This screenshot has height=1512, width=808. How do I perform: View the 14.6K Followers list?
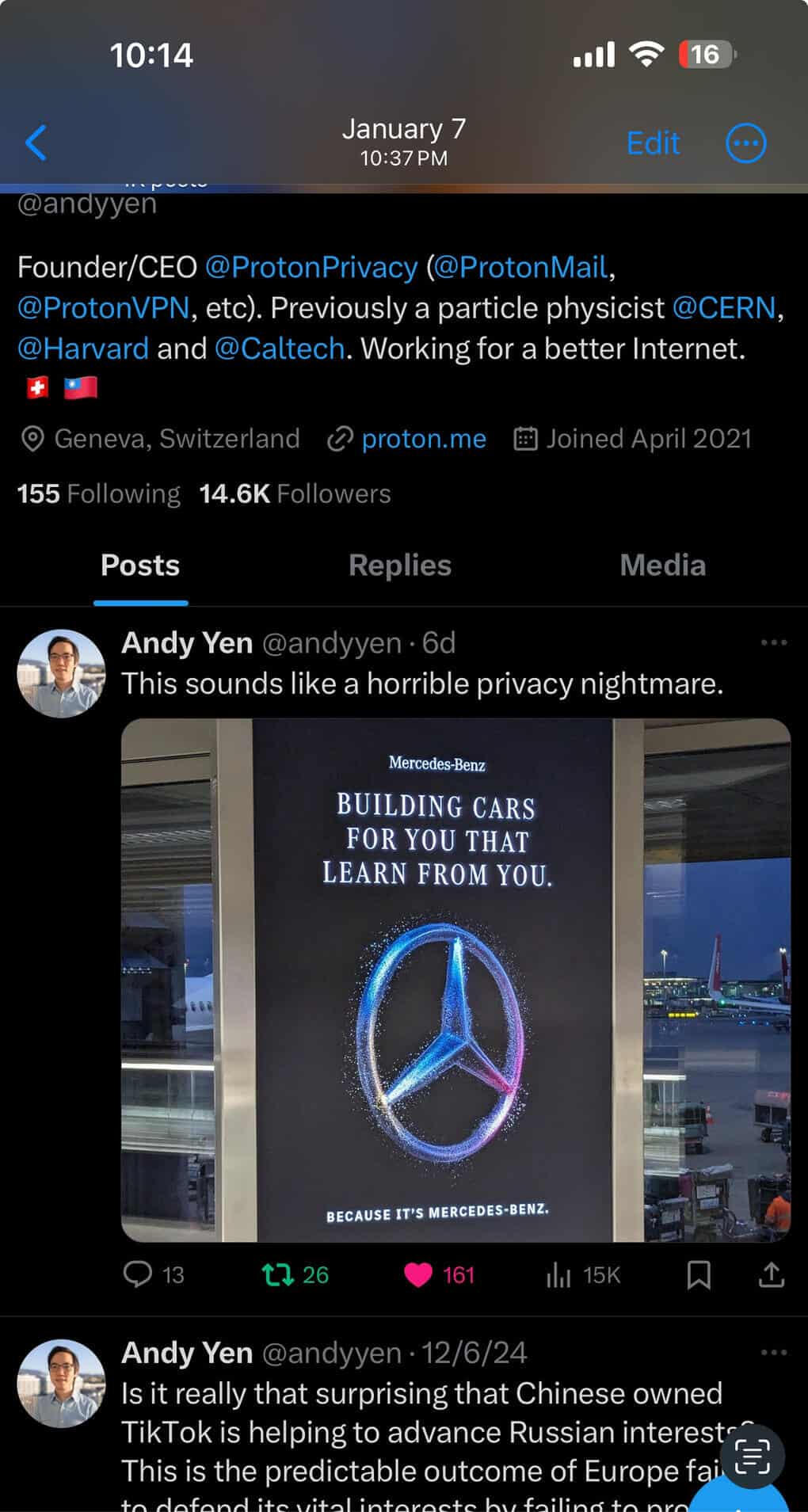pos(295,494)
